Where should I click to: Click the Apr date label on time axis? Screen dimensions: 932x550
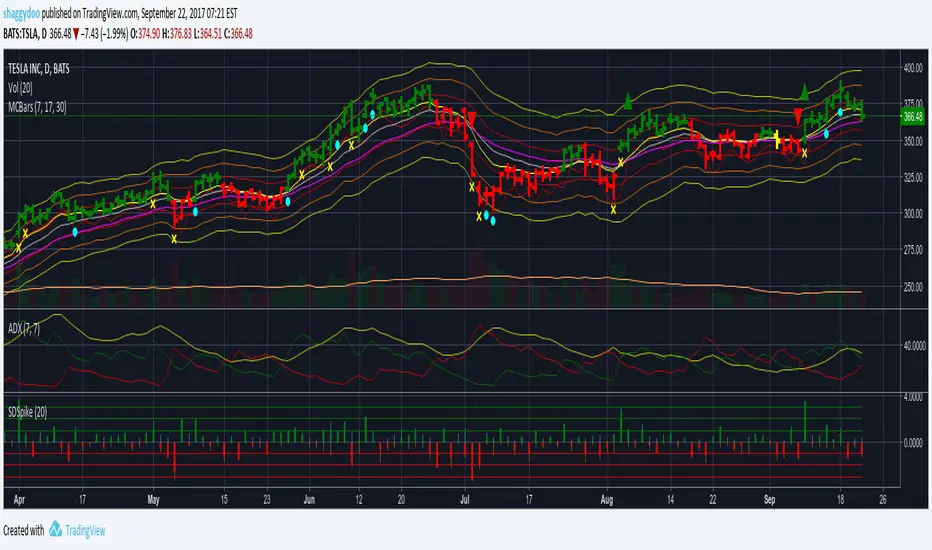(x=19, y=499)
